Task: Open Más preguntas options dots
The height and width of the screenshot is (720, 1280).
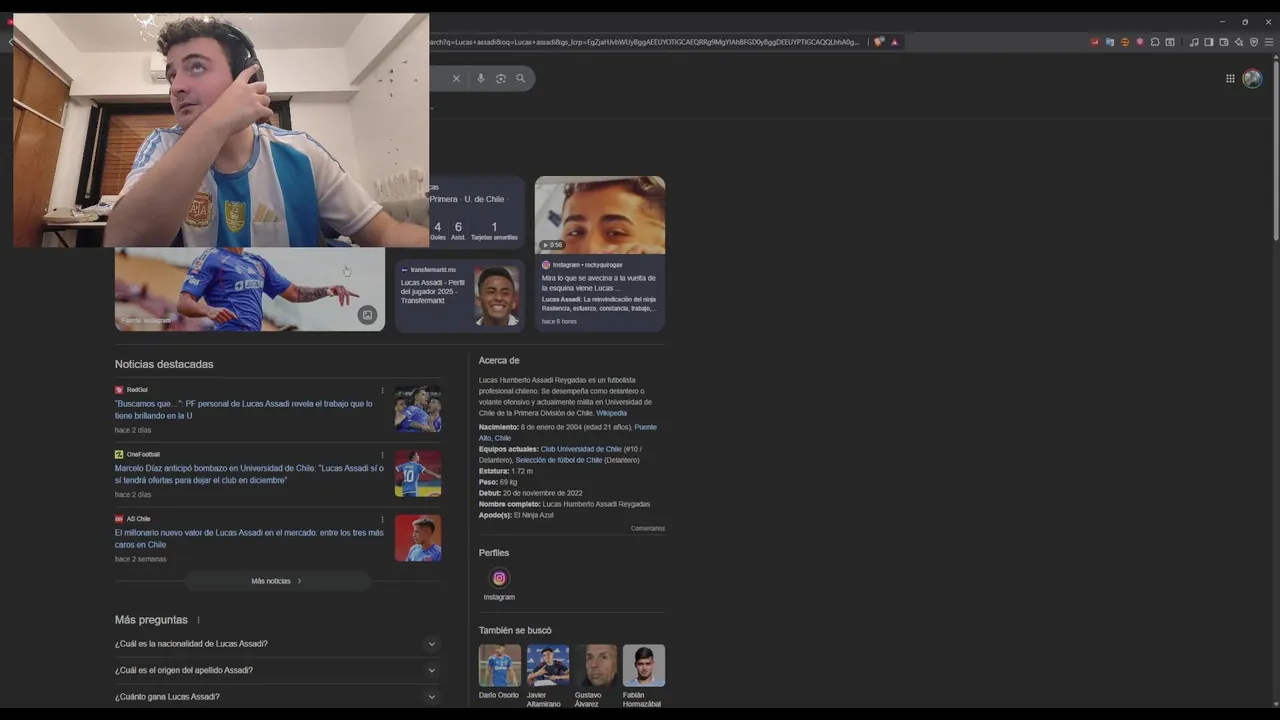Action: tap(198, 620)
